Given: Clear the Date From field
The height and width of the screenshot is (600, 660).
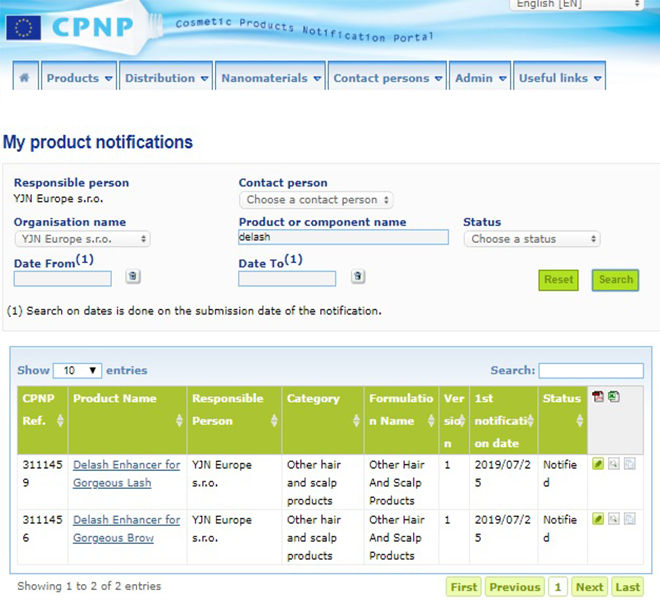Looking at the screenshot, I should point(133,276).
